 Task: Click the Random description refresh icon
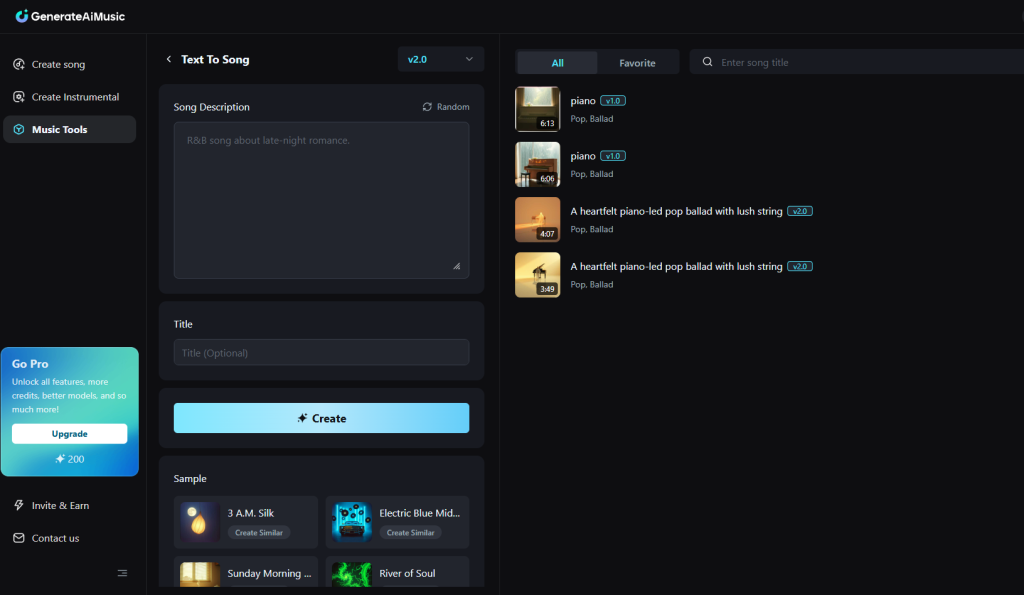tap(429, 106)
